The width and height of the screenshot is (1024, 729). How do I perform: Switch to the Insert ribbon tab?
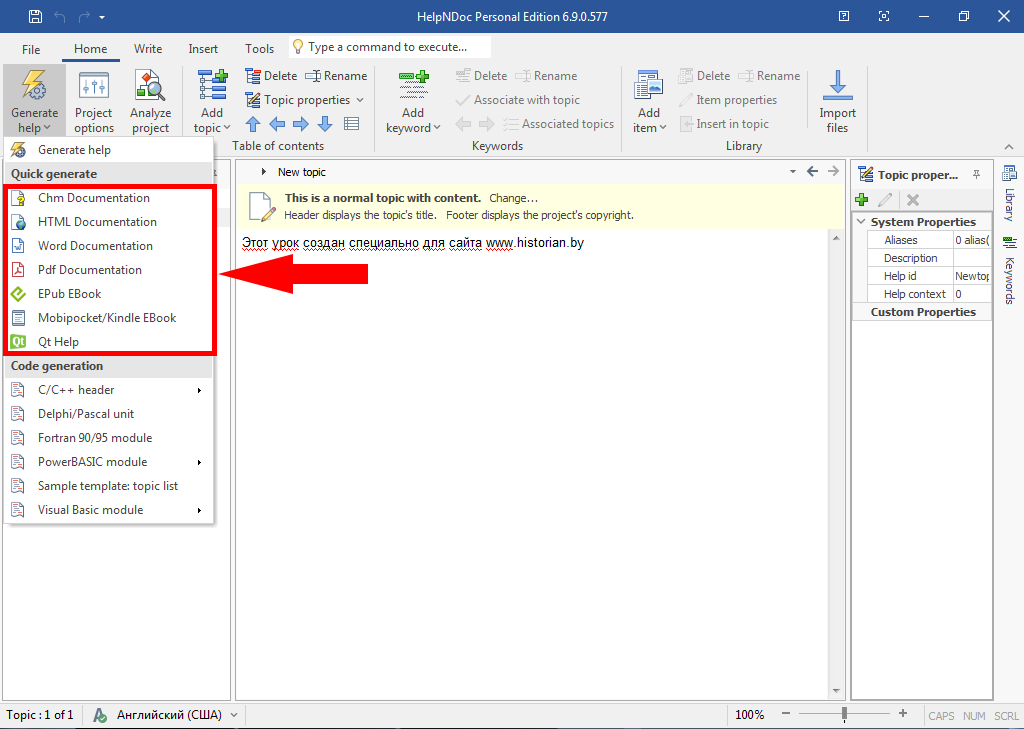tap(203, 49)
